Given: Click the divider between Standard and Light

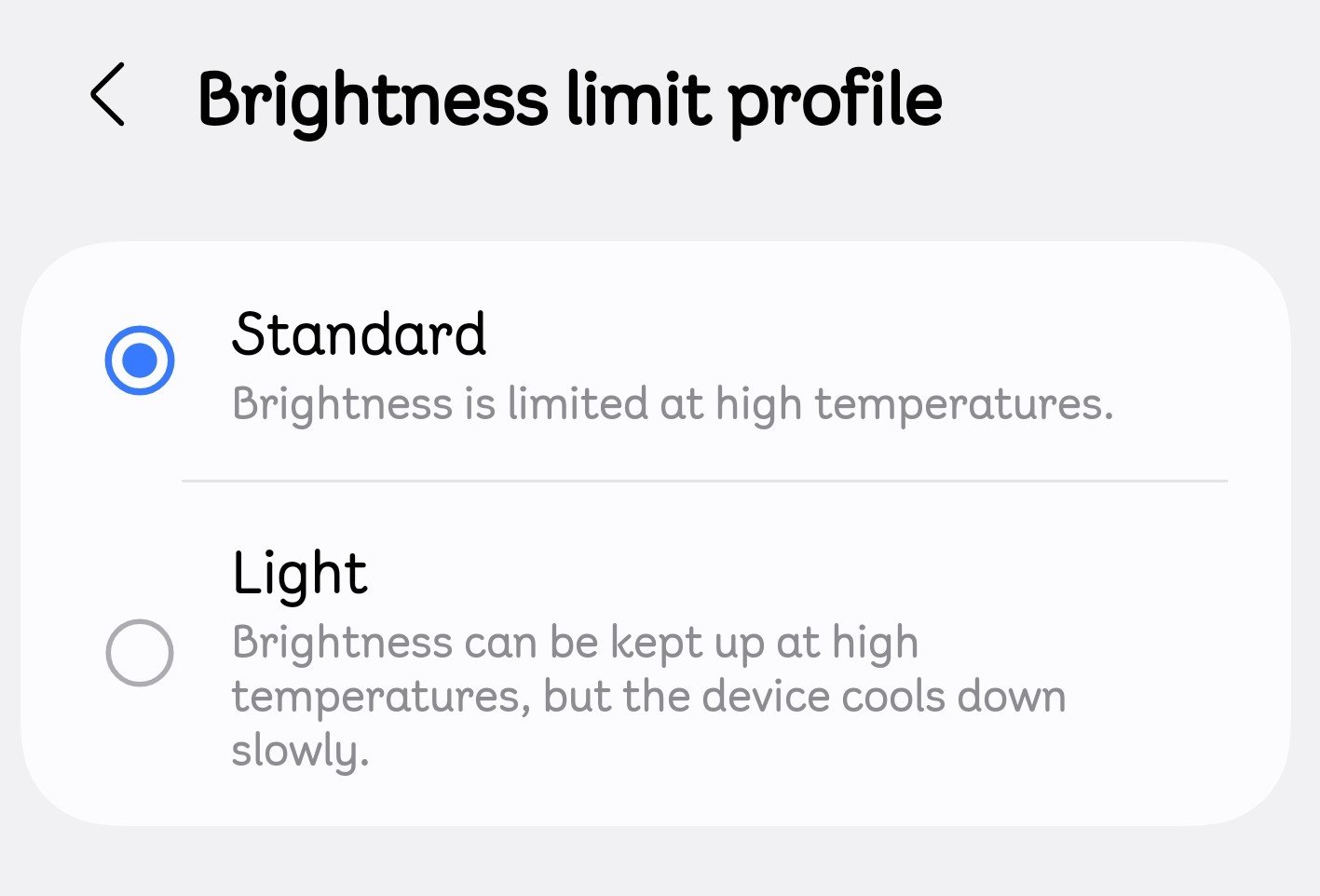Looking at the screenshot, I should pyautogui.click(x=704, y=481).
